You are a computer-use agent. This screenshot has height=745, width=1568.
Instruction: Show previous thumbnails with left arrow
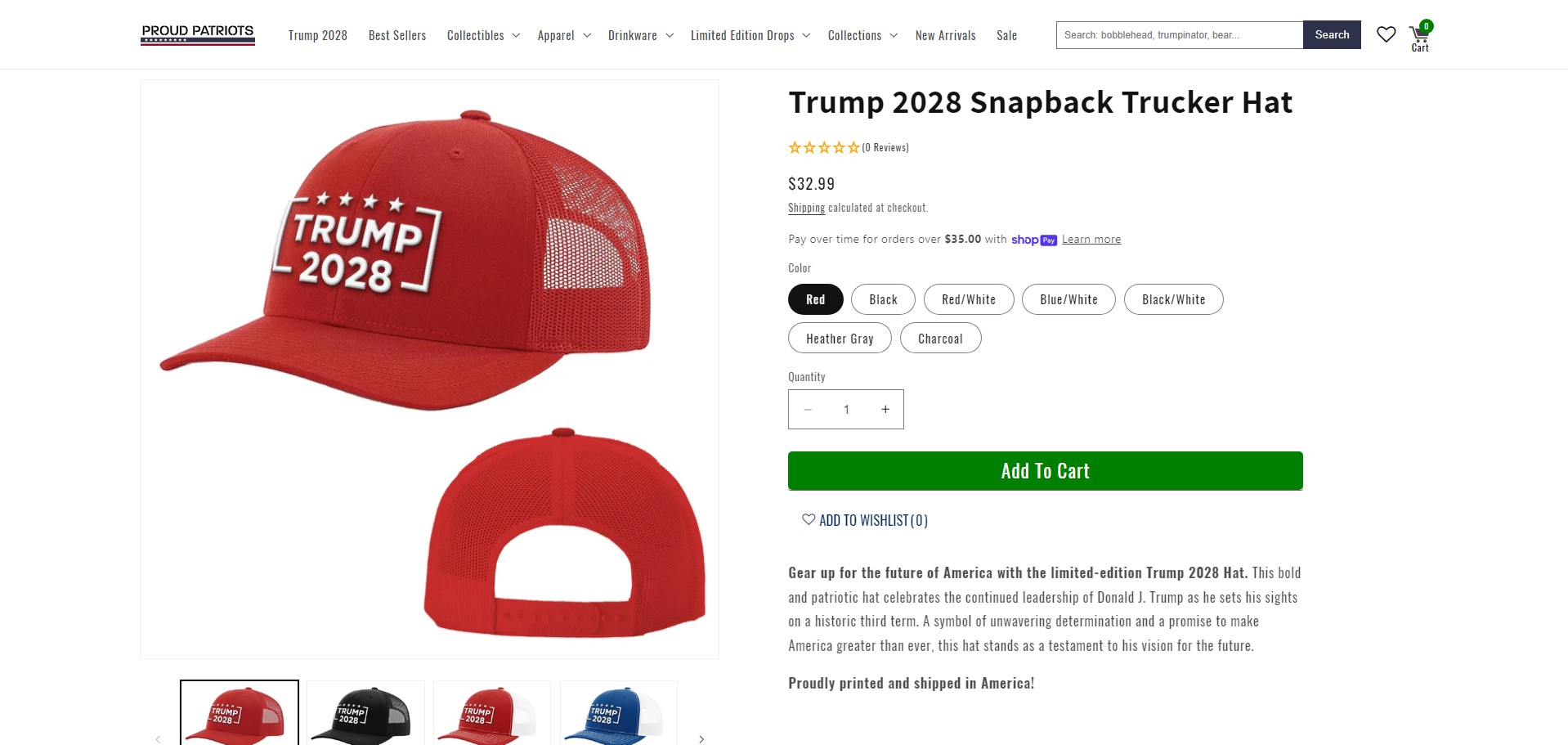(x=158, y=738)
